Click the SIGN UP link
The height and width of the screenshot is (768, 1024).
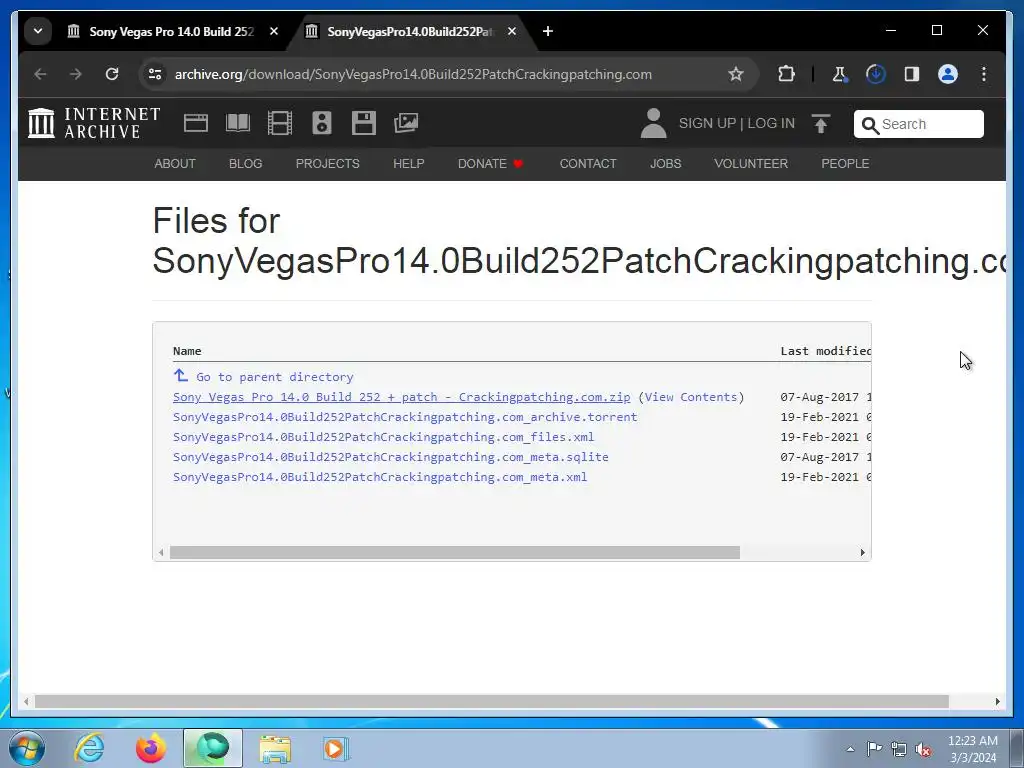[707, 123]
